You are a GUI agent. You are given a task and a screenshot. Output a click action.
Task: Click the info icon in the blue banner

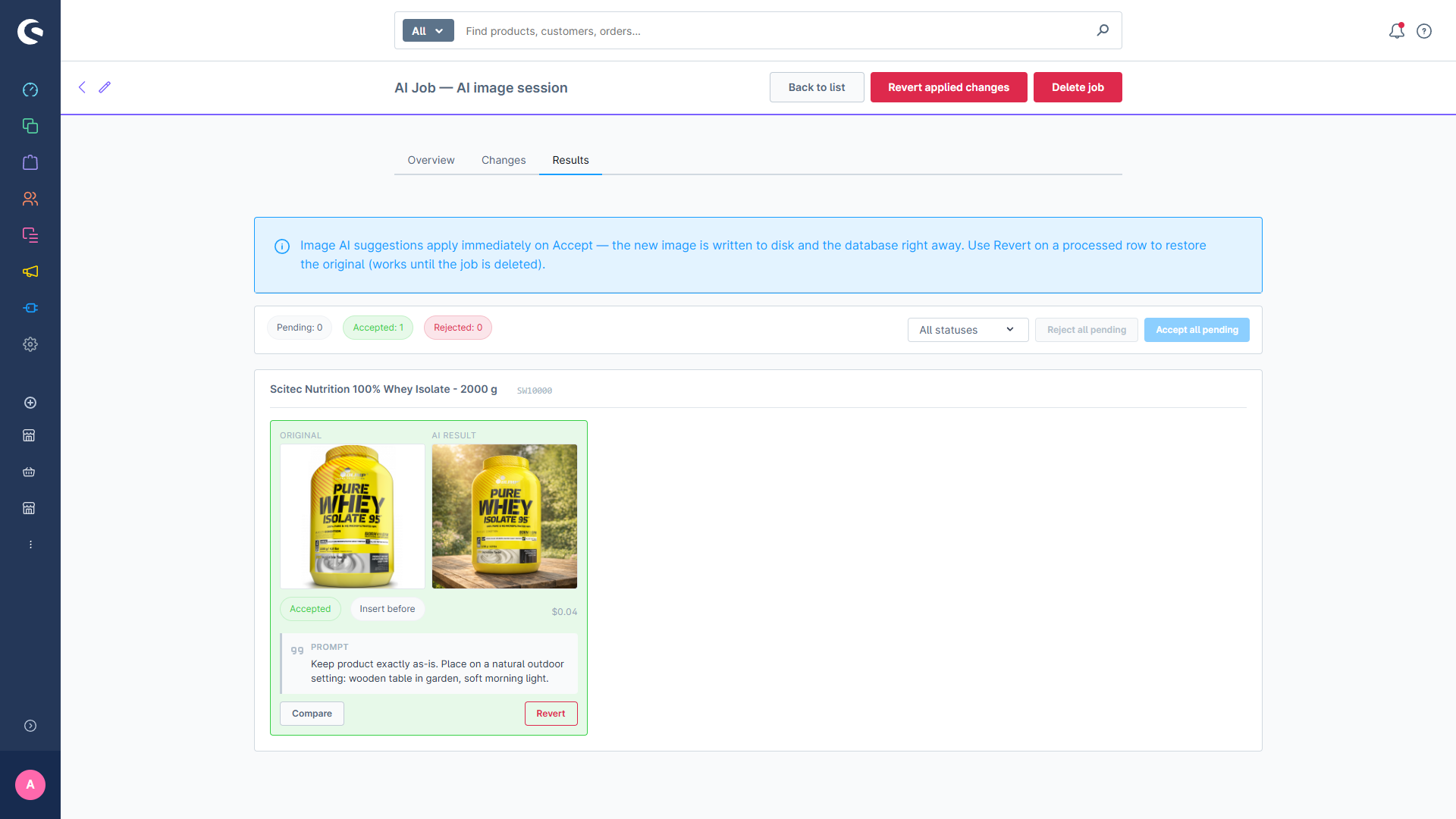point(282,246)
